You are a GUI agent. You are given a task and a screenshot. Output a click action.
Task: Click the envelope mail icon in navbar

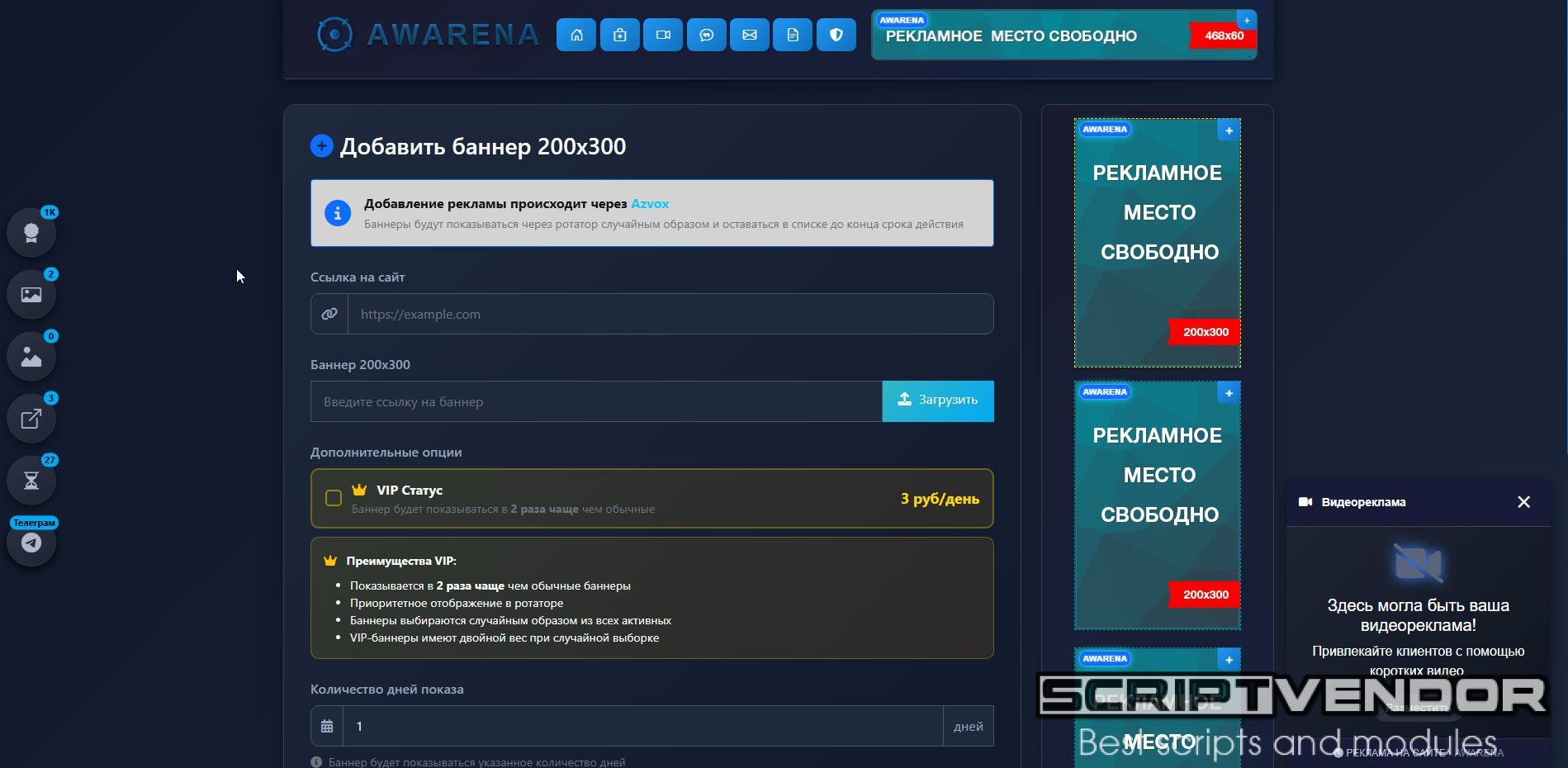click(750, 35)
